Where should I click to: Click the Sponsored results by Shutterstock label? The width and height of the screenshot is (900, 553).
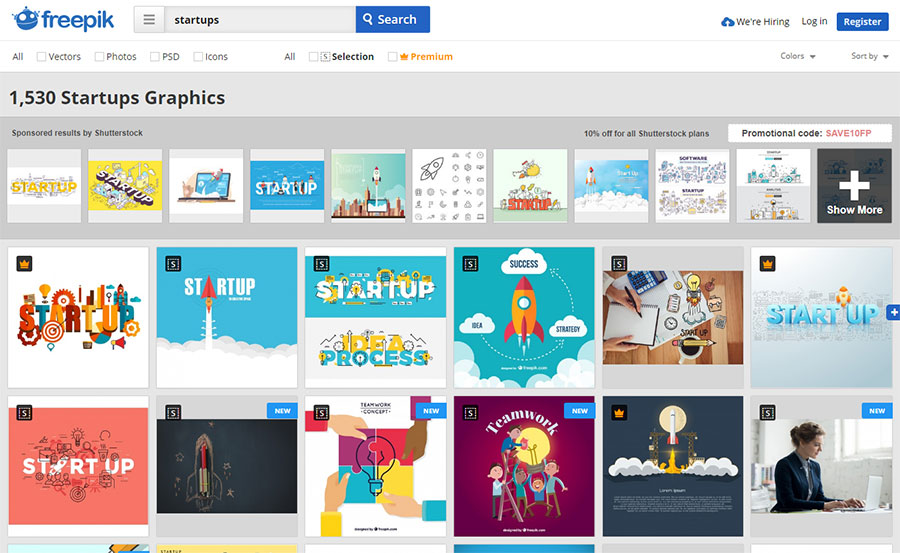(77, 133)
